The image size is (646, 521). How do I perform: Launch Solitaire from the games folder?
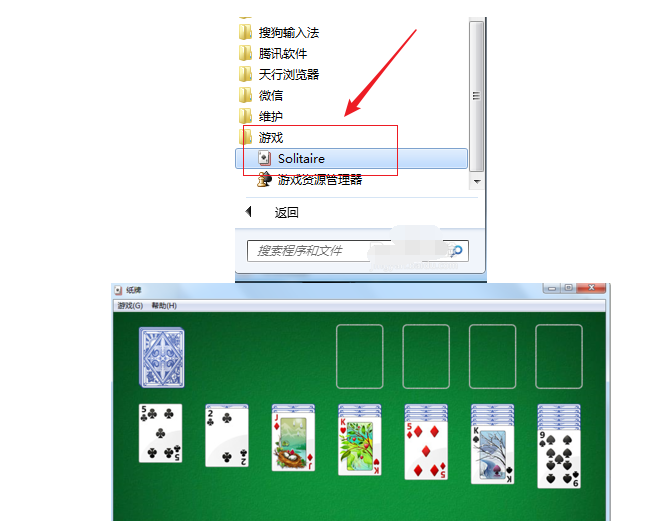(x=351, y=159)
